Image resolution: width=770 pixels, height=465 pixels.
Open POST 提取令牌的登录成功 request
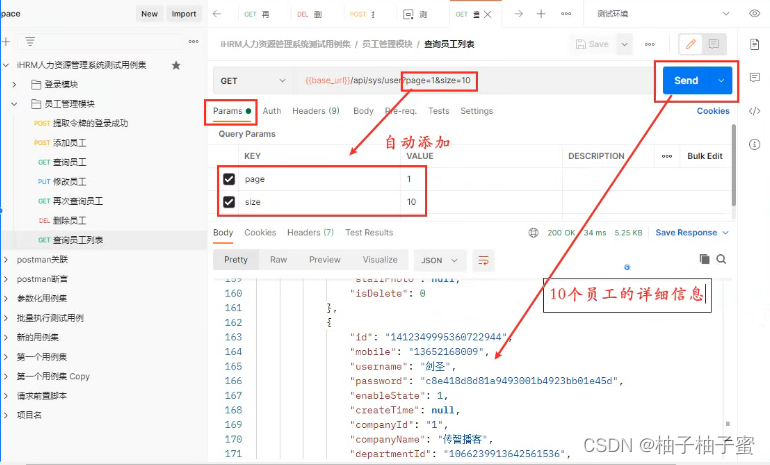(x=81, y=123)
